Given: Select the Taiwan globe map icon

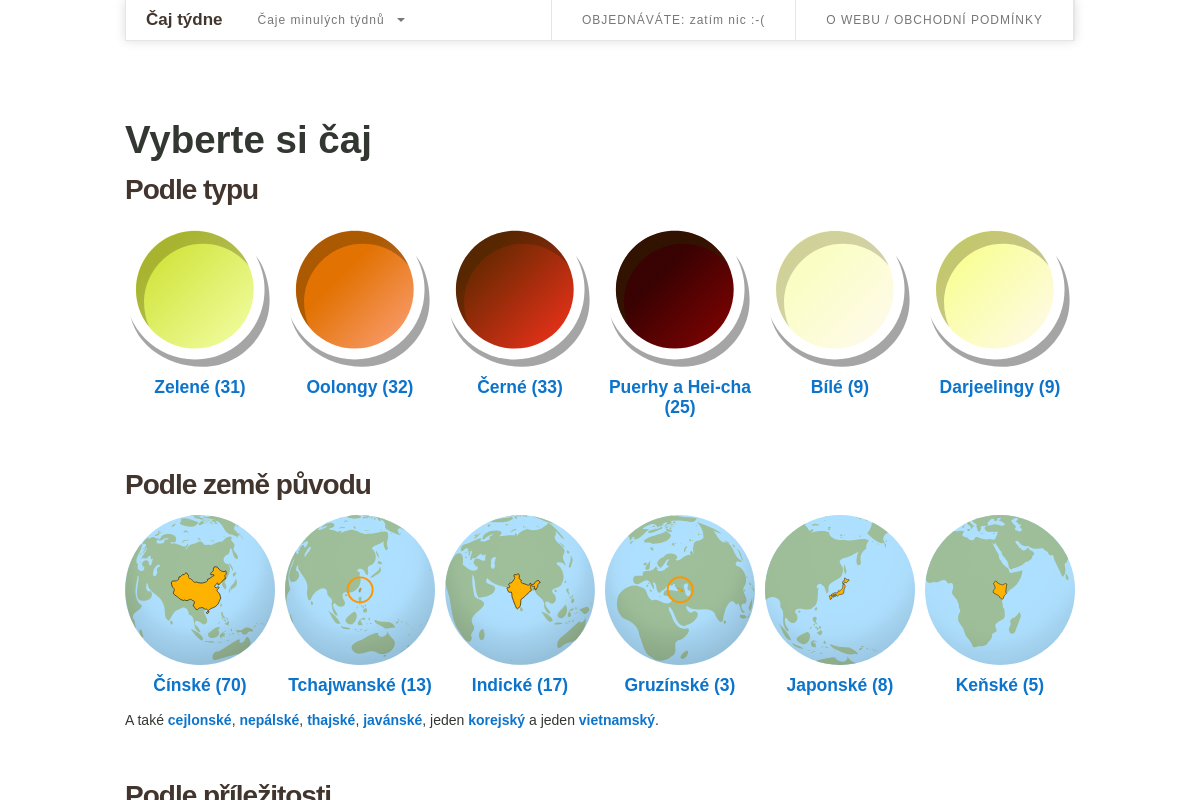Looking at the screenshot, I should (x=360, y=590).
